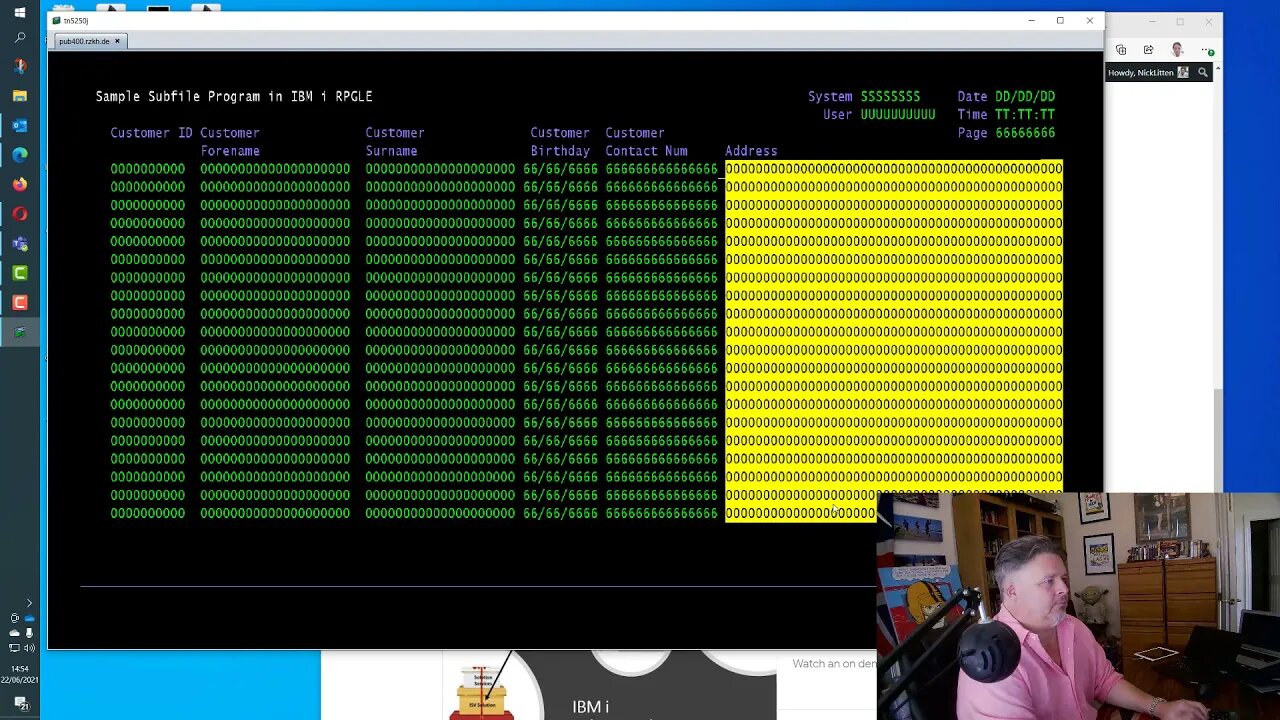Click the tn5250j window title
Image resolution: width=1280 pixels, height=720 pixels.
[76, 20]
